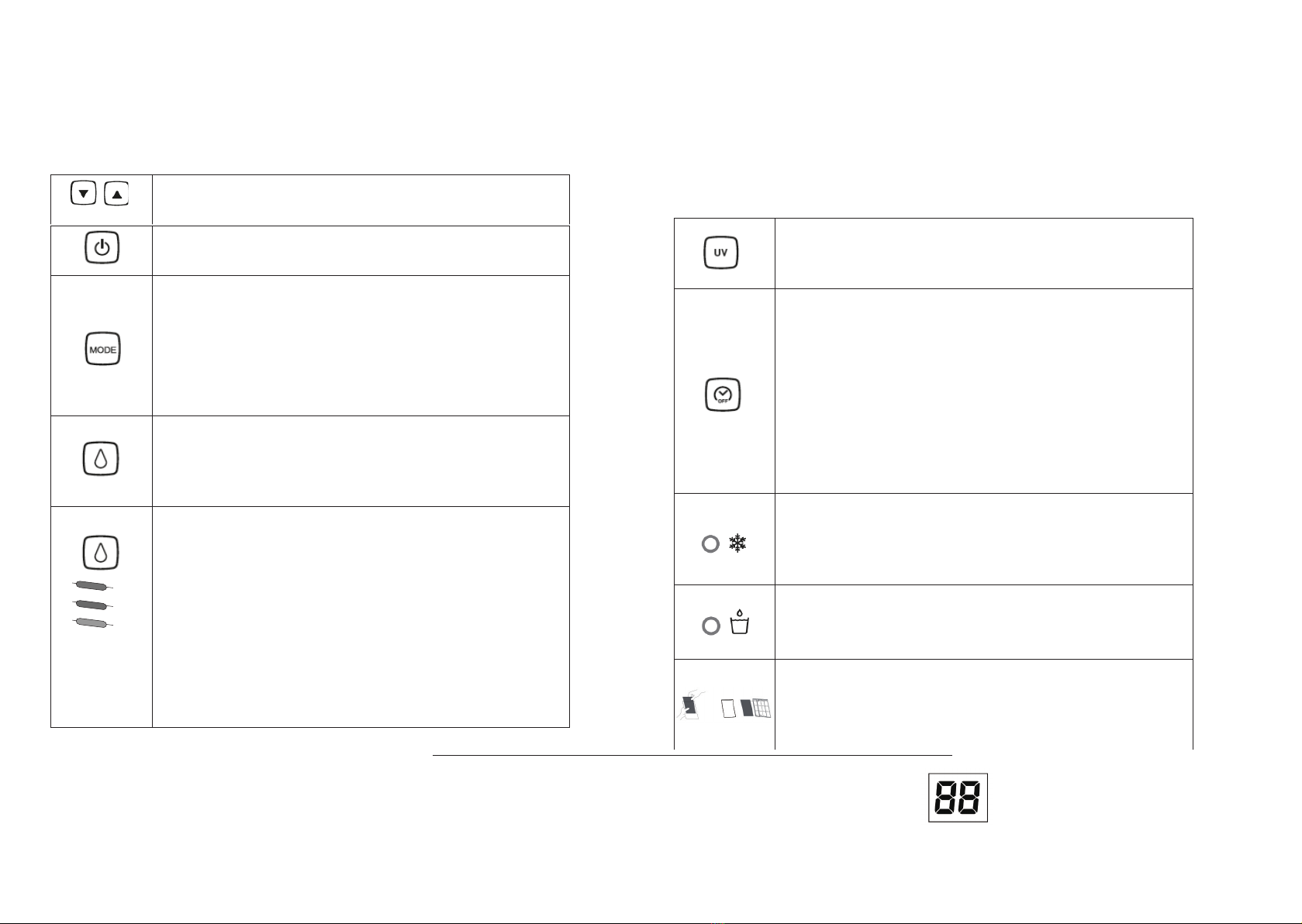Viewport: 1302px width, 924px height.
Task: Click the round indicator beside the bucket
Action: (x=710, y=626)
